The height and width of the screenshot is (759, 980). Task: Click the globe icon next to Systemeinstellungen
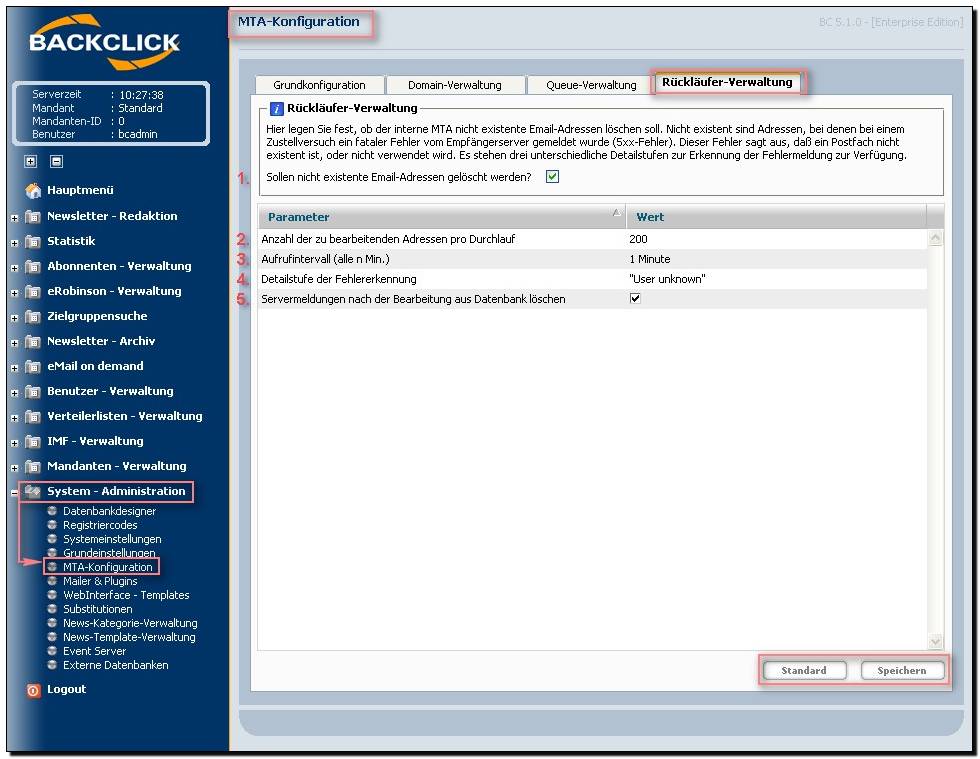52,538
